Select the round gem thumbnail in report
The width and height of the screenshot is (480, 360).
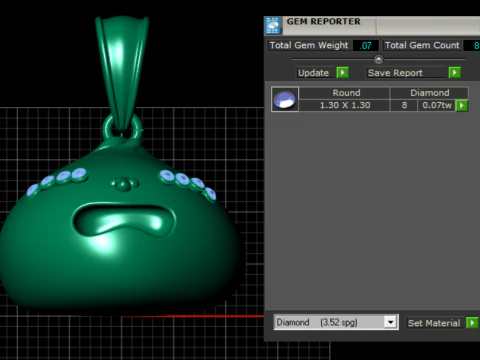(285, 99)
